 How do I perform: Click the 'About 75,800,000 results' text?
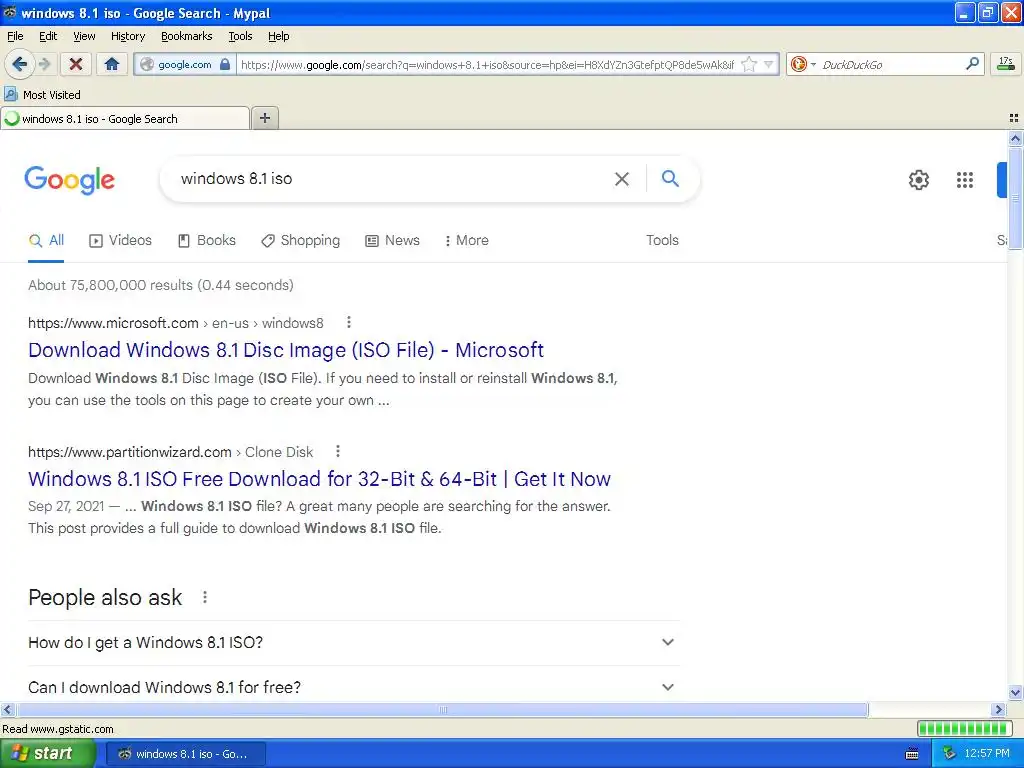point(161,285)
